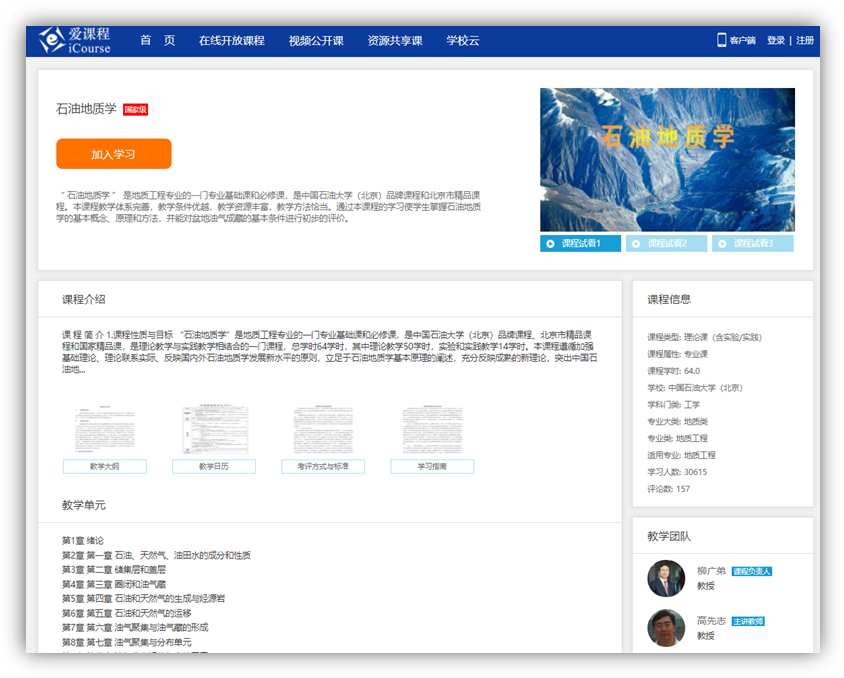Image resolution: width=844 pixels, height=678 pixels.
Task: Click the mobile client phone icon
Action: 721,40
